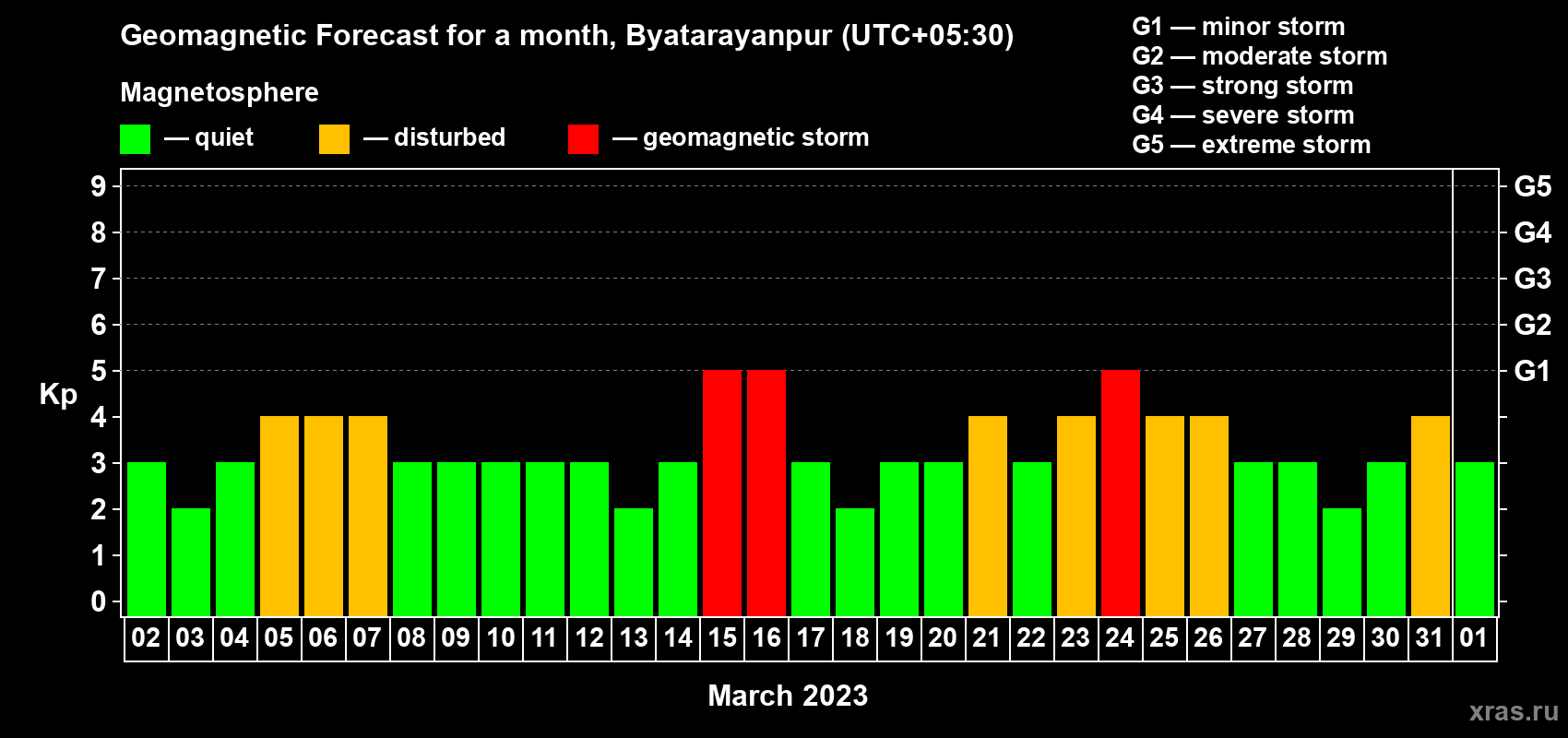The width and height of the screenshot is (1568, 738).
Task: Click the Kp value 9 on axis
Action: coord(99,186)
